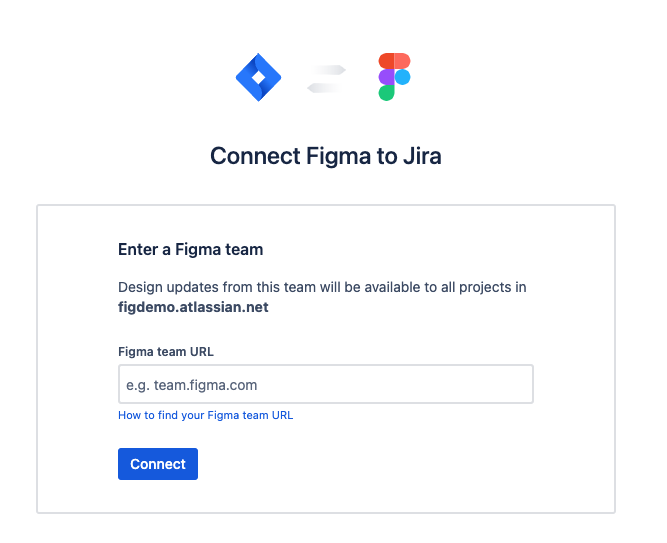This screenshot has height=543, width=667.
Task: Click the purple piece of Figma logo
Action: pyautogui.click(x=386, y=77)
